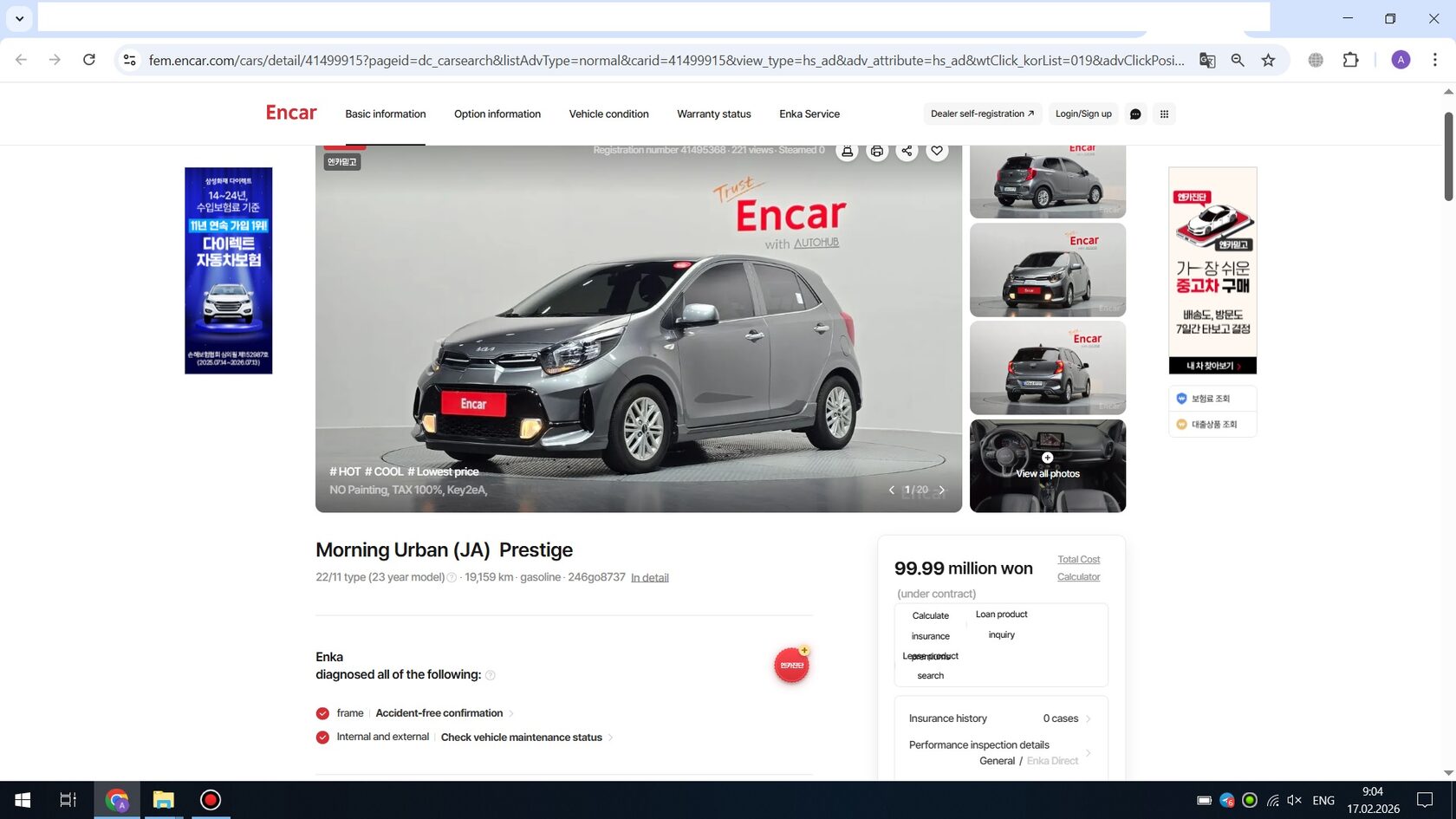This screenshot has width=1456, height=819.
Task: Click the page vertical scrollbar thumb
Action: click(x=1448, y=156)
